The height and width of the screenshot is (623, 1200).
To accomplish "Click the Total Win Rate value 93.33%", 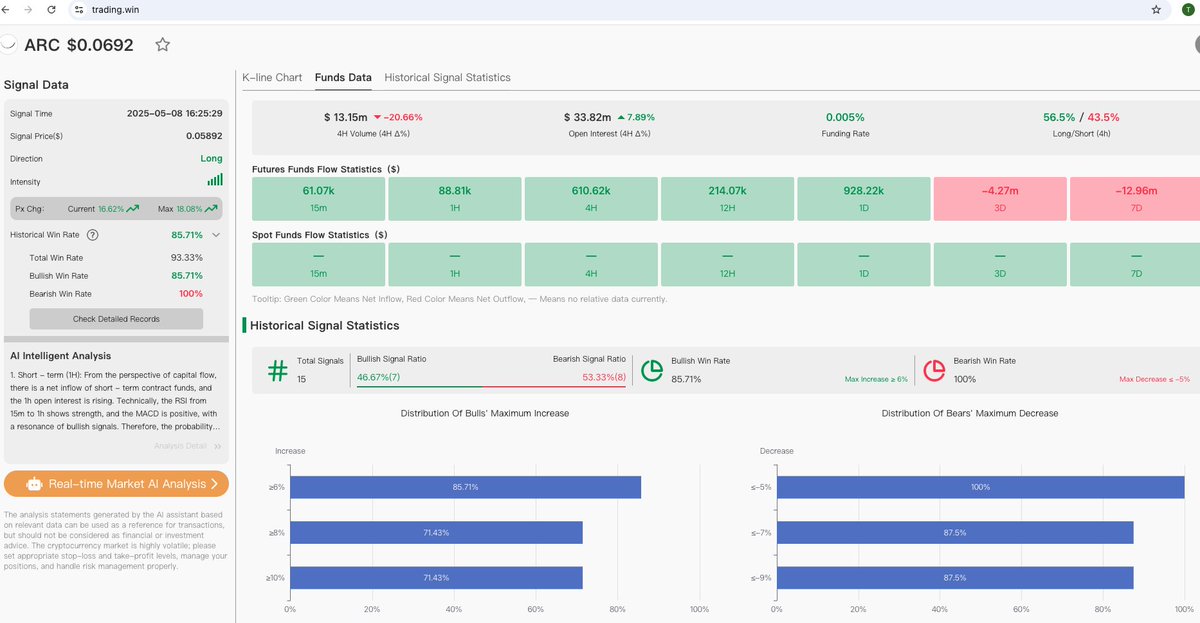I will click(186, 258).
